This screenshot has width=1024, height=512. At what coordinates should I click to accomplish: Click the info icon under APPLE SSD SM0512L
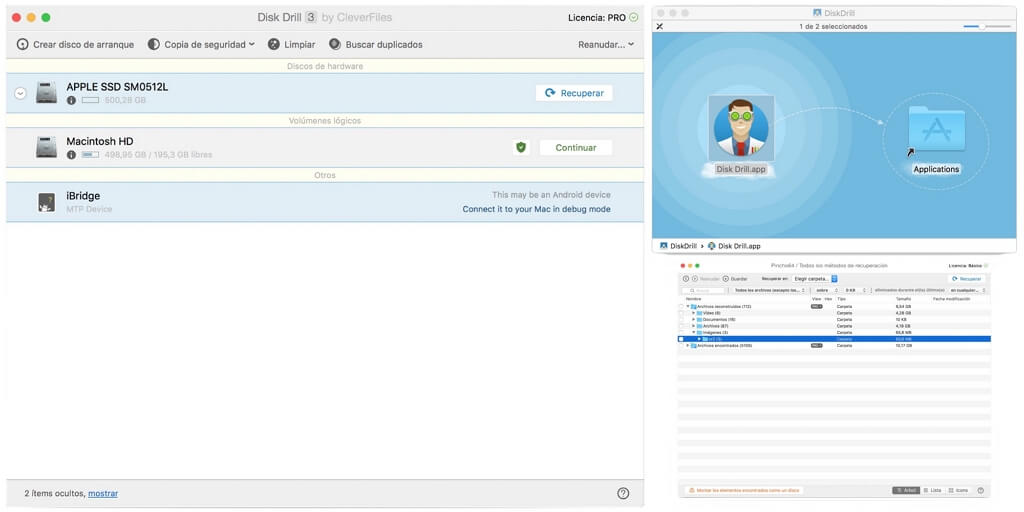coord(71,101)
